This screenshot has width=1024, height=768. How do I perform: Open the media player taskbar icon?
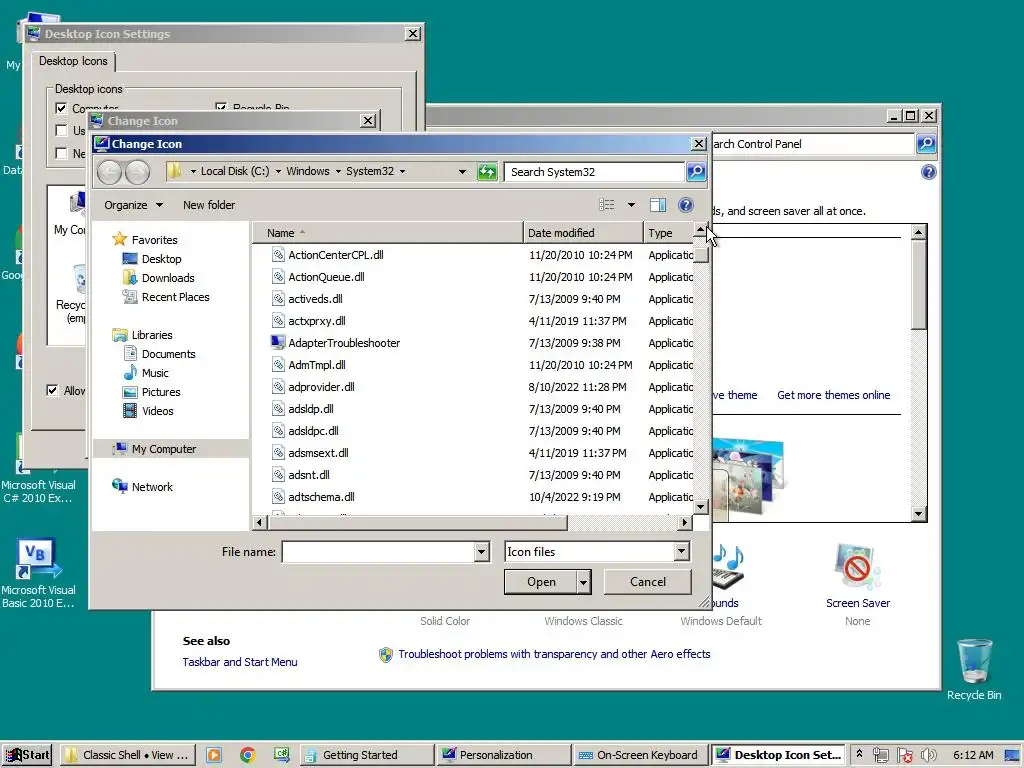coord(214,755)
